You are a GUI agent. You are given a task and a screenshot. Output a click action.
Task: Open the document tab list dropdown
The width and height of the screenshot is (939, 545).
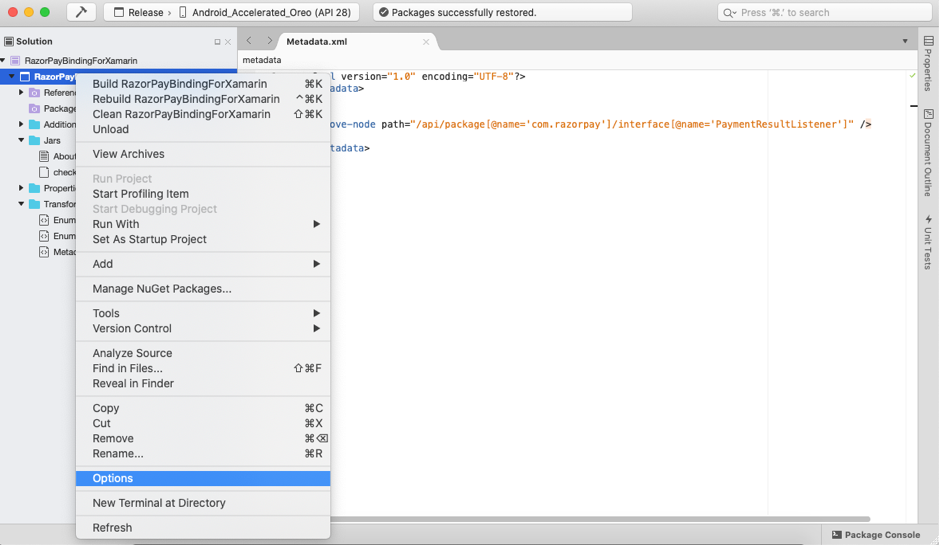(905, 41)
